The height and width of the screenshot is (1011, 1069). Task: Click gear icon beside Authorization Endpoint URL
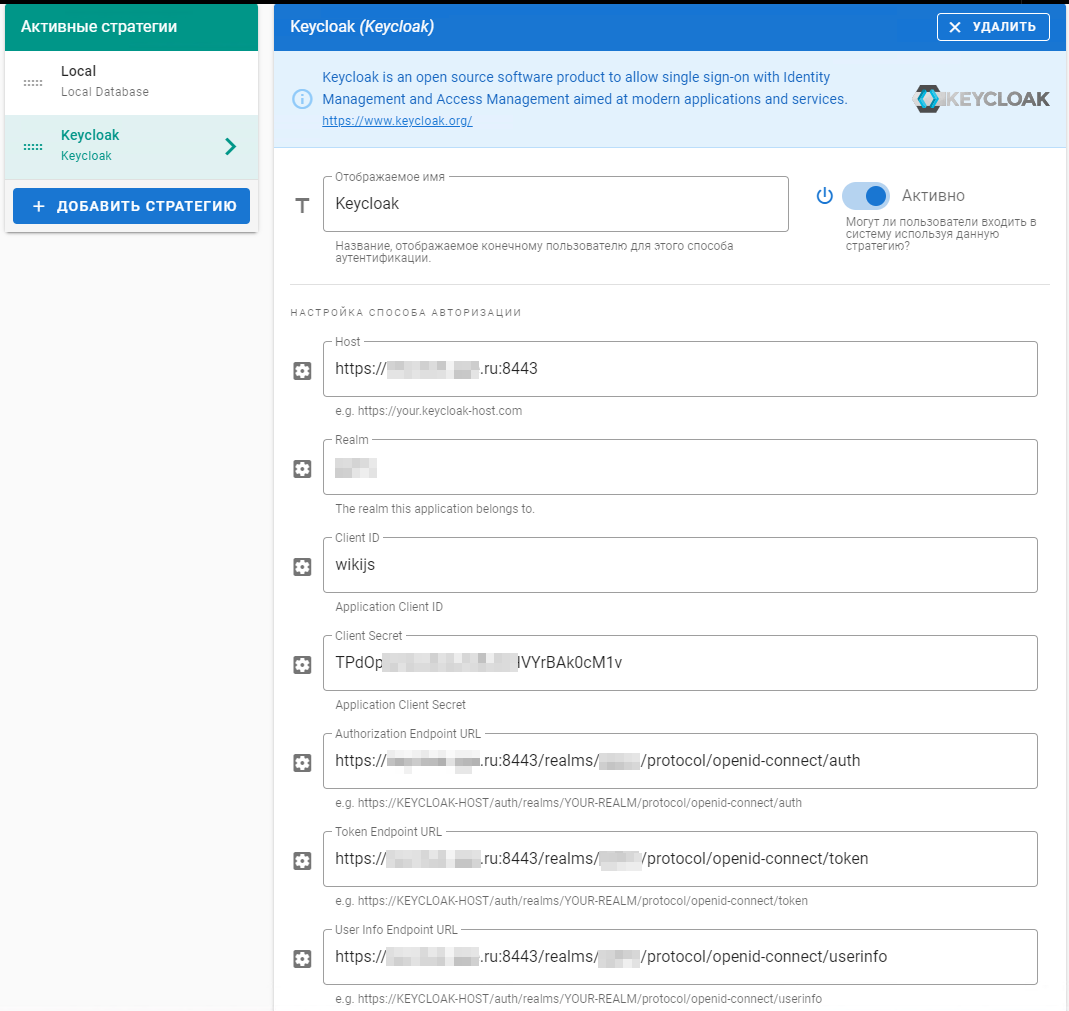[x=302, y=763]
